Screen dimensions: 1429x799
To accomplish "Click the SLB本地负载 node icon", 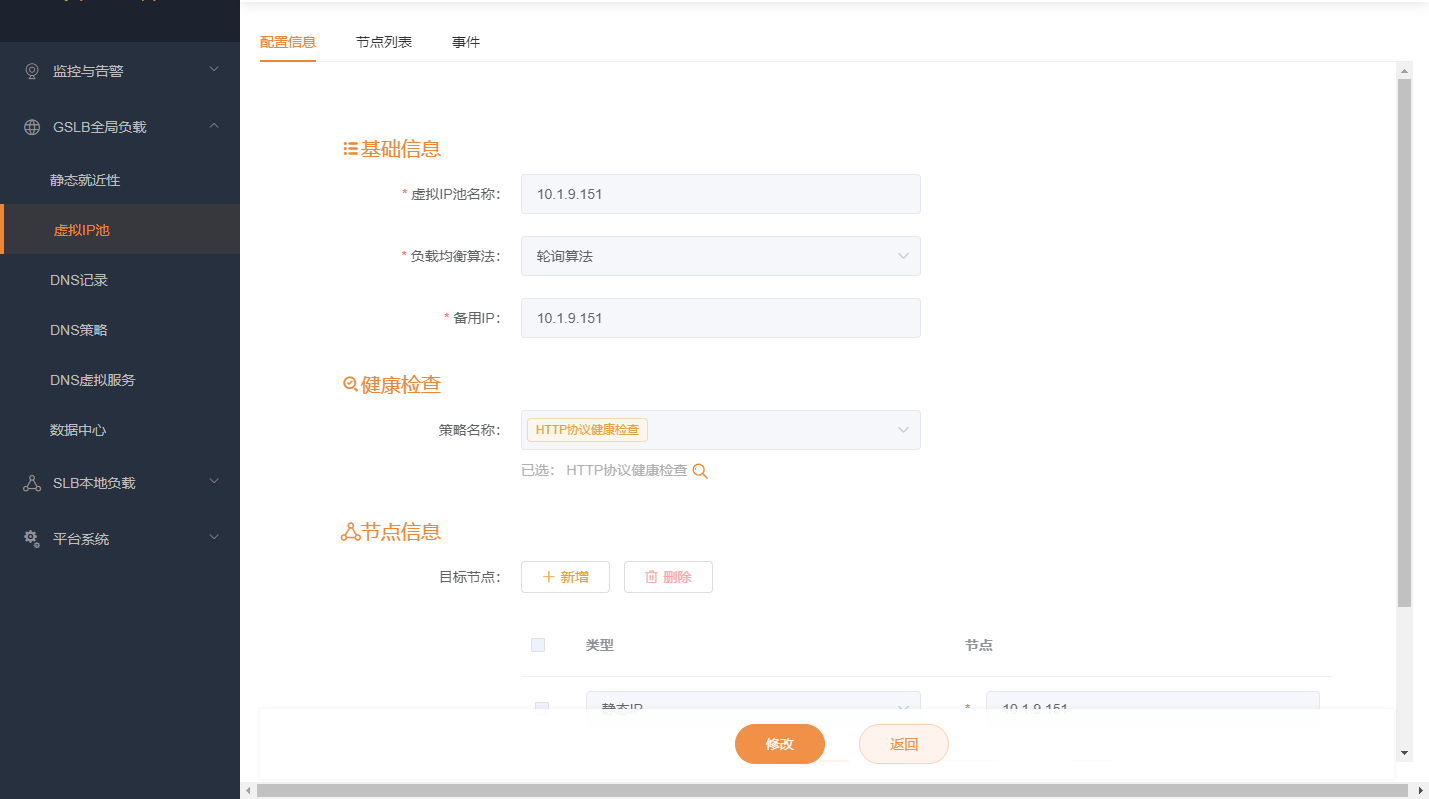I will click(x=31, y=482).
